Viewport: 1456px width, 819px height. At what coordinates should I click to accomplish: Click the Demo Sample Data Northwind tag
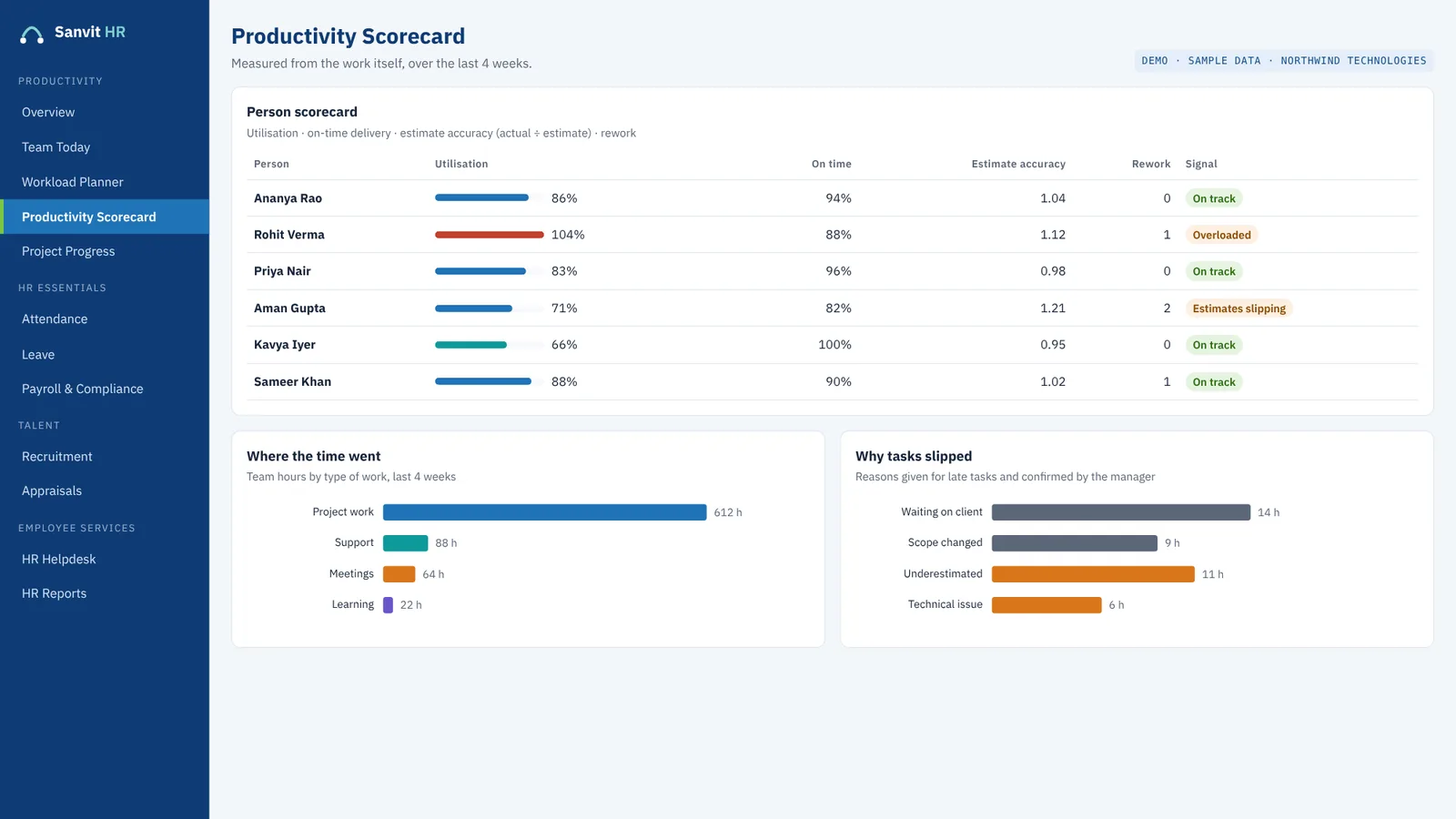(x=1284, y=61)
